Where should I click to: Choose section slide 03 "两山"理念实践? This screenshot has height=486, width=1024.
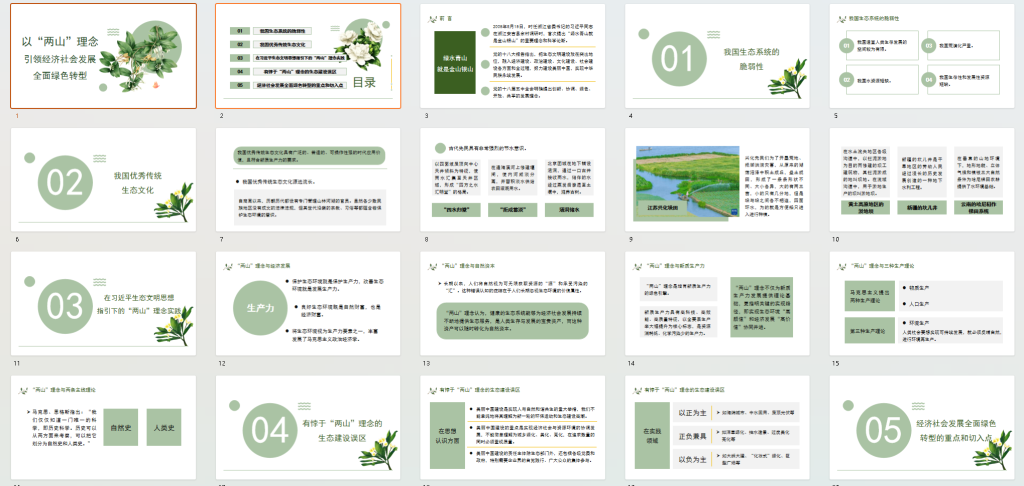[103, 304]
